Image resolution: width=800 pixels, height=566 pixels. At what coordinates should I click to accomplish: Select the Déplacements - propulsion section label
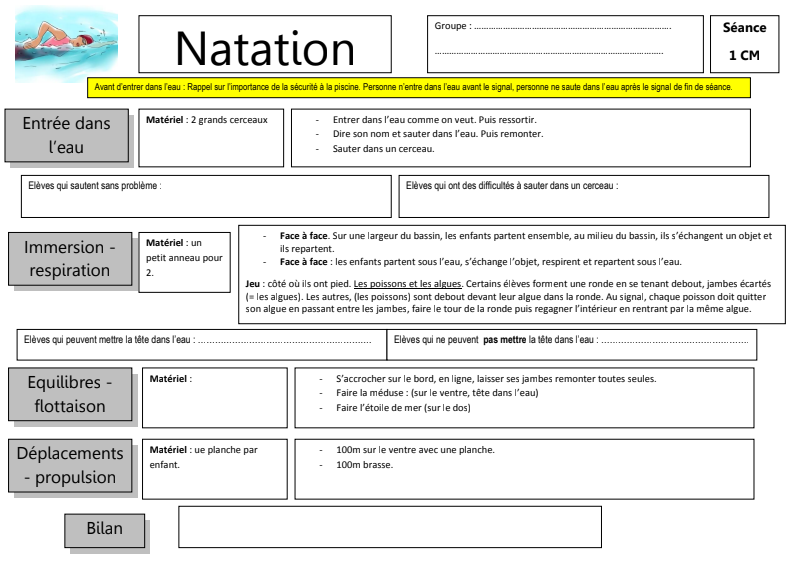[70, 464]
